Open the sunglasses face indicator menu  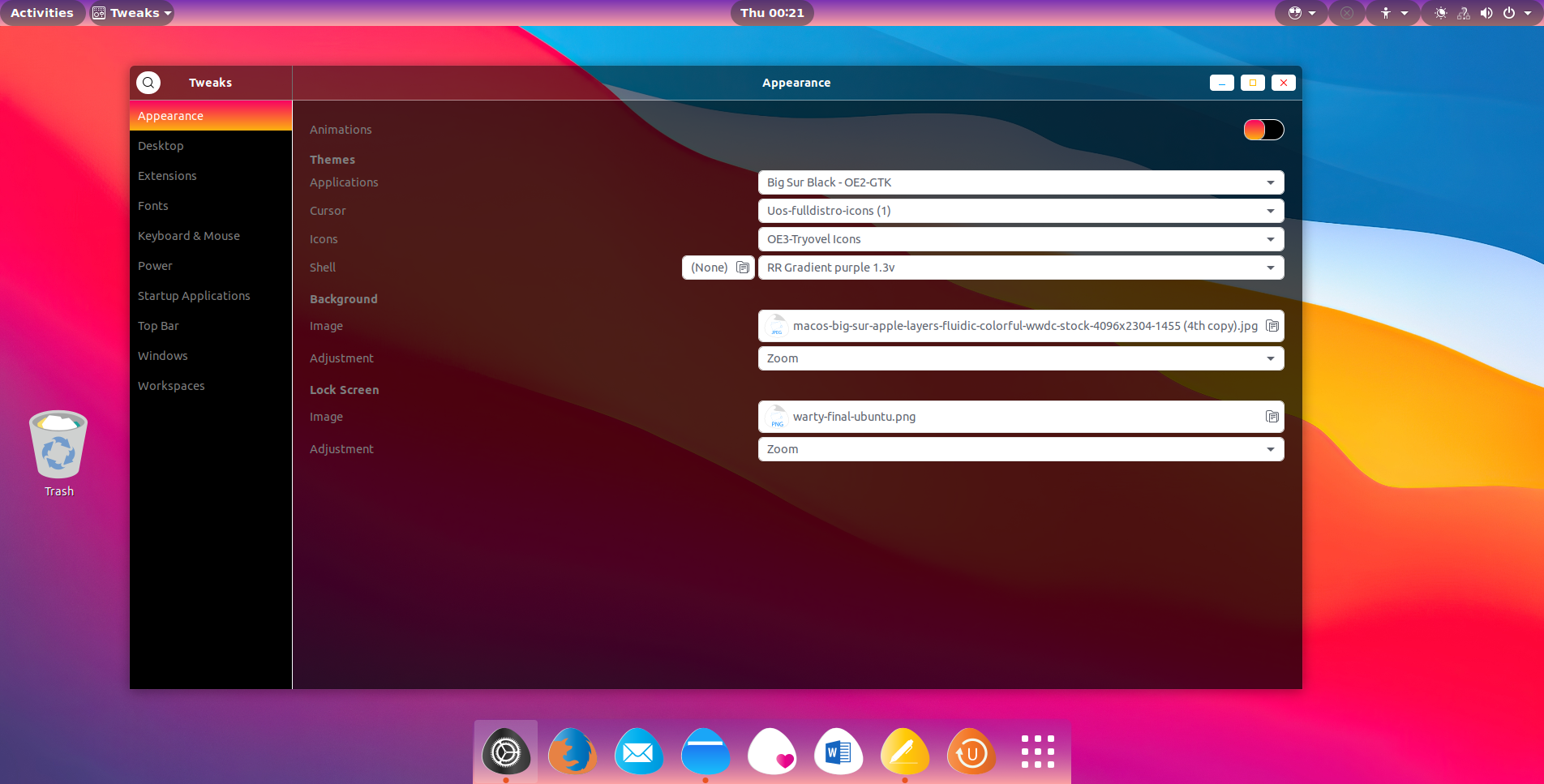[x=1302, y=13]
